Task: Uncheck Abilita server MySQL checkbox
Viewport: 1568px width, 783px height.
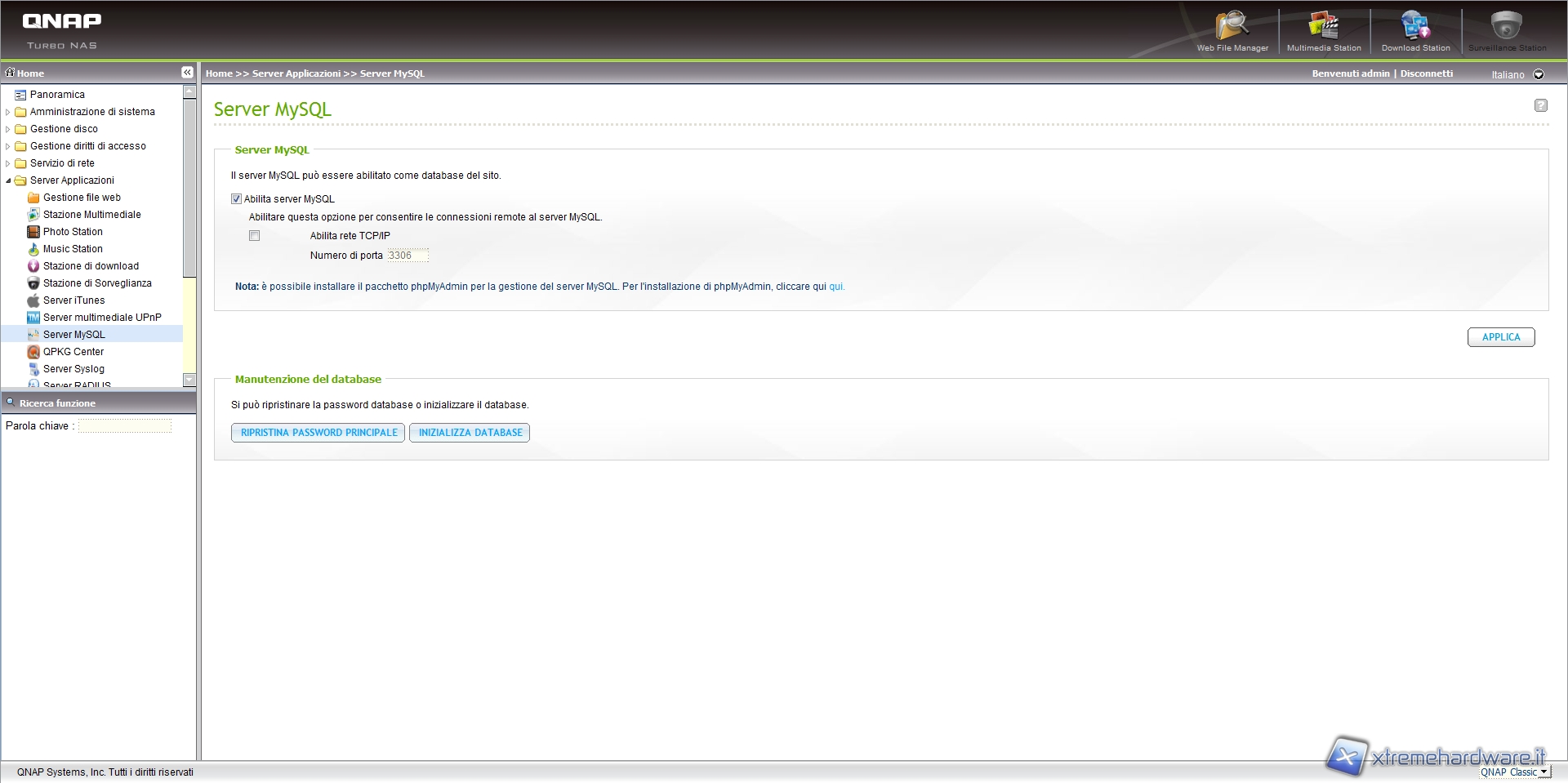Action: (x=237, y=199)
